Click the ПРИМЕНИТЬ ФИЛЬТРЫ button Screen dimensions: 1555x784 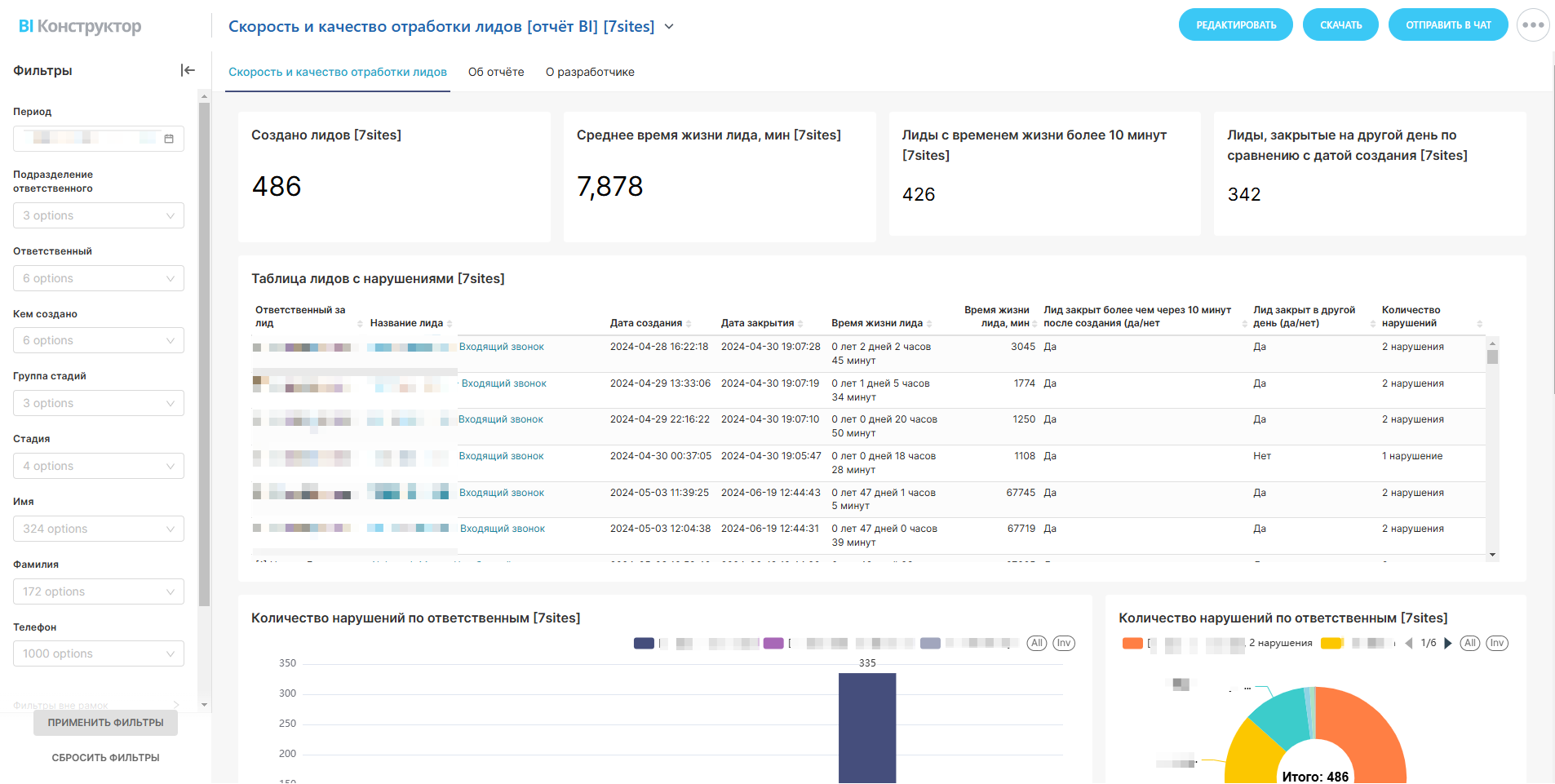pos(105,723)
